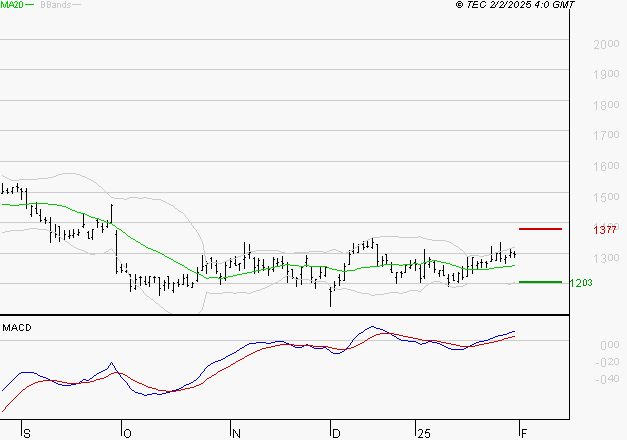The image size is (627, 440).
Task: Click the S month marker on time axis
Action: pyautogui.click(x=27, y=434)
